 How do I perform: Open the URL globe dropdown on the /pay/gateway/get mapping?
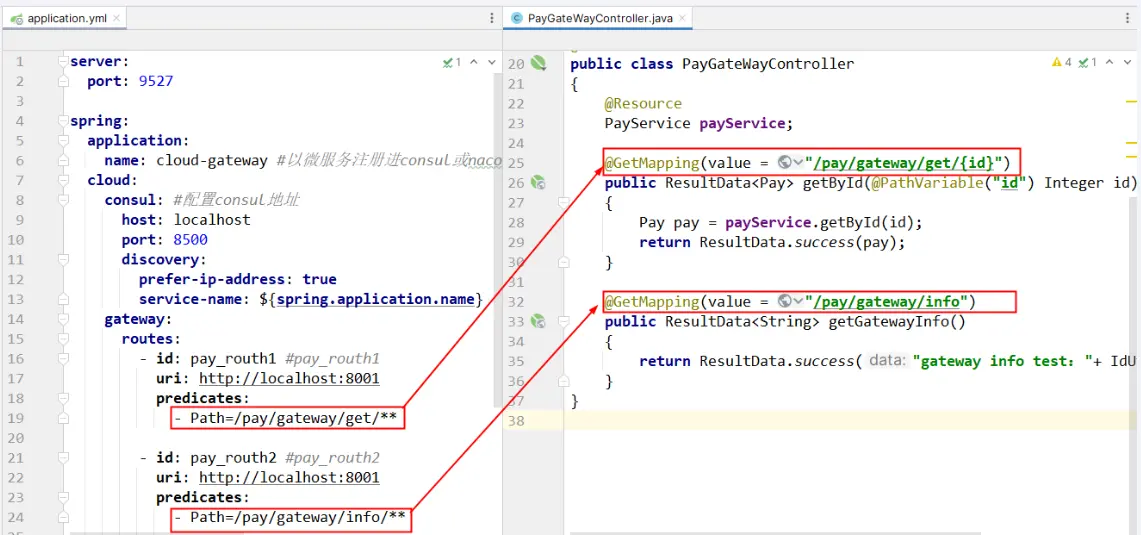tap(791, 162)
